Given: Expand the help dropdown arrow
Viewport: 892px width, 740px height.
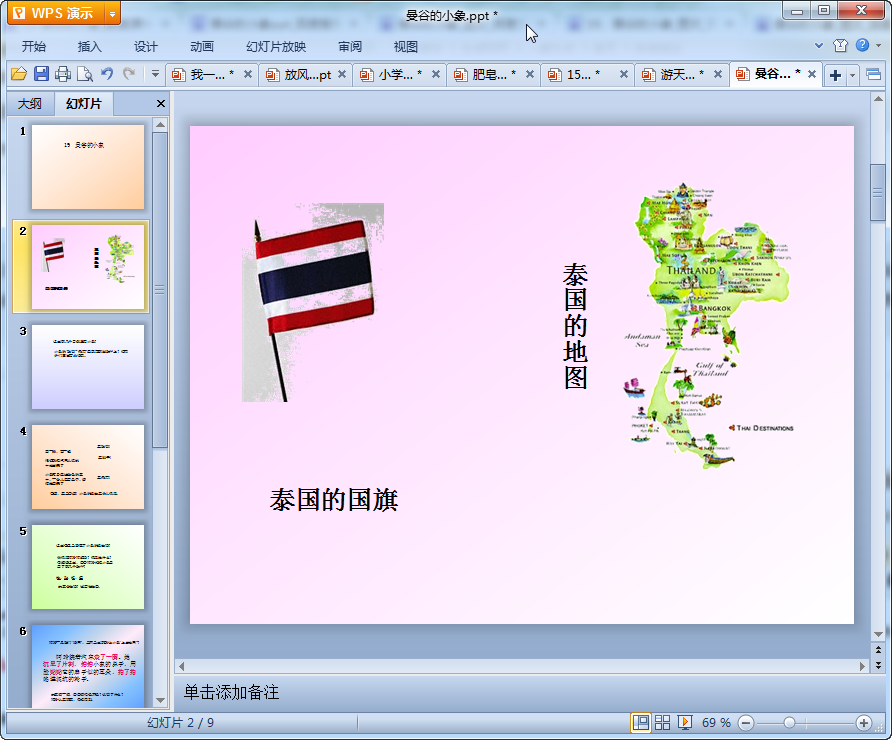Looking at the screenshot, I should click(x=878, y=46).
